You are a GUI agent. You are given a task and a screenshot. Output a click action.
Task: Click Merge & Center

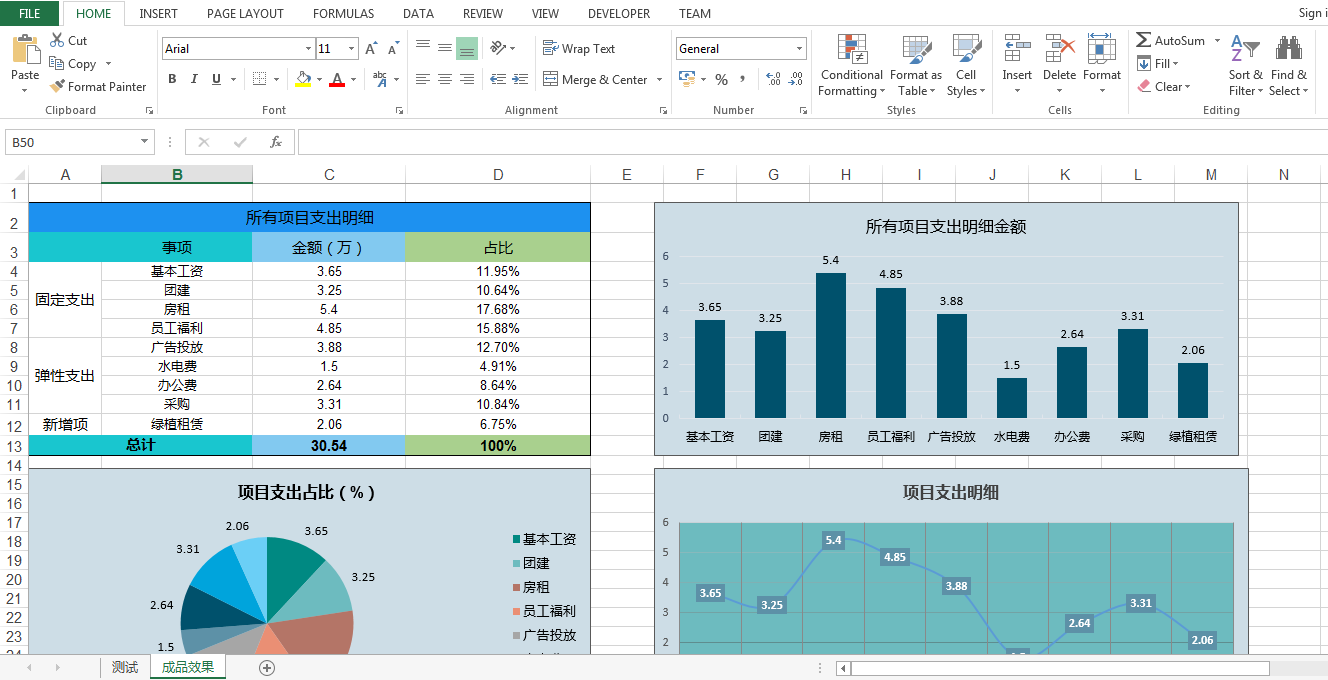tap(596, 79)
